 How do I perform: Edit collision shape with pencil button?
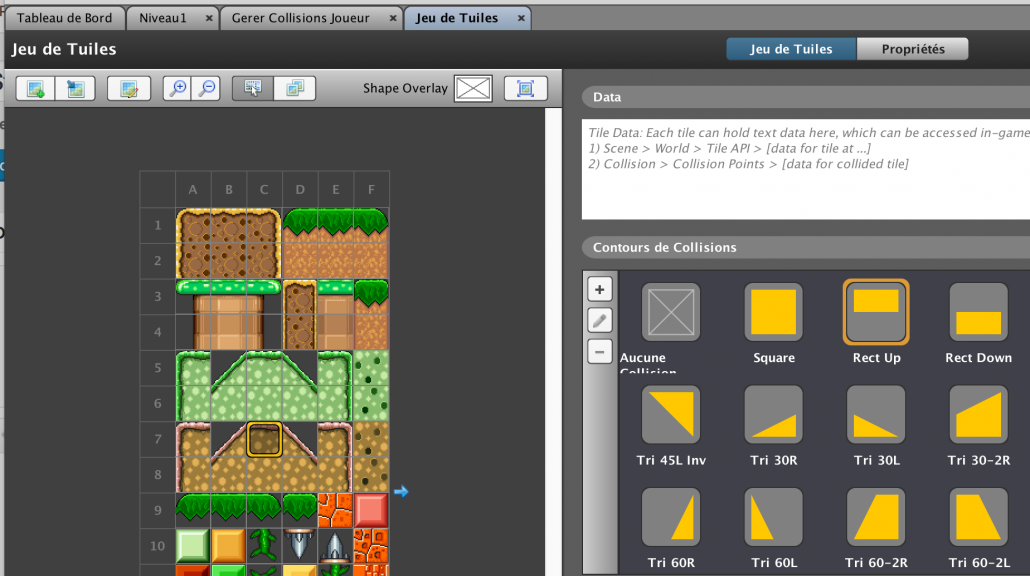click(x=600, y=321)
